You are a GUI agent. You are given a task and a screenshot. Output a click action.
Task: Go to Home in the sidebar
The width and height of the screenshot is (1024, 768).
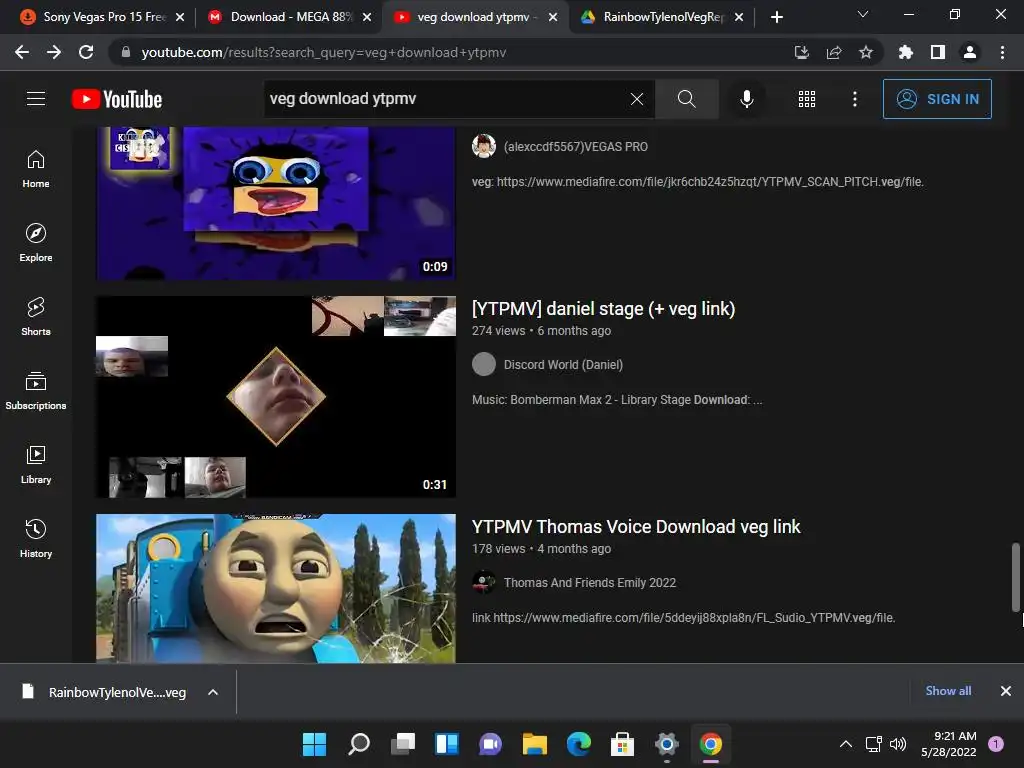click(36, 169)
